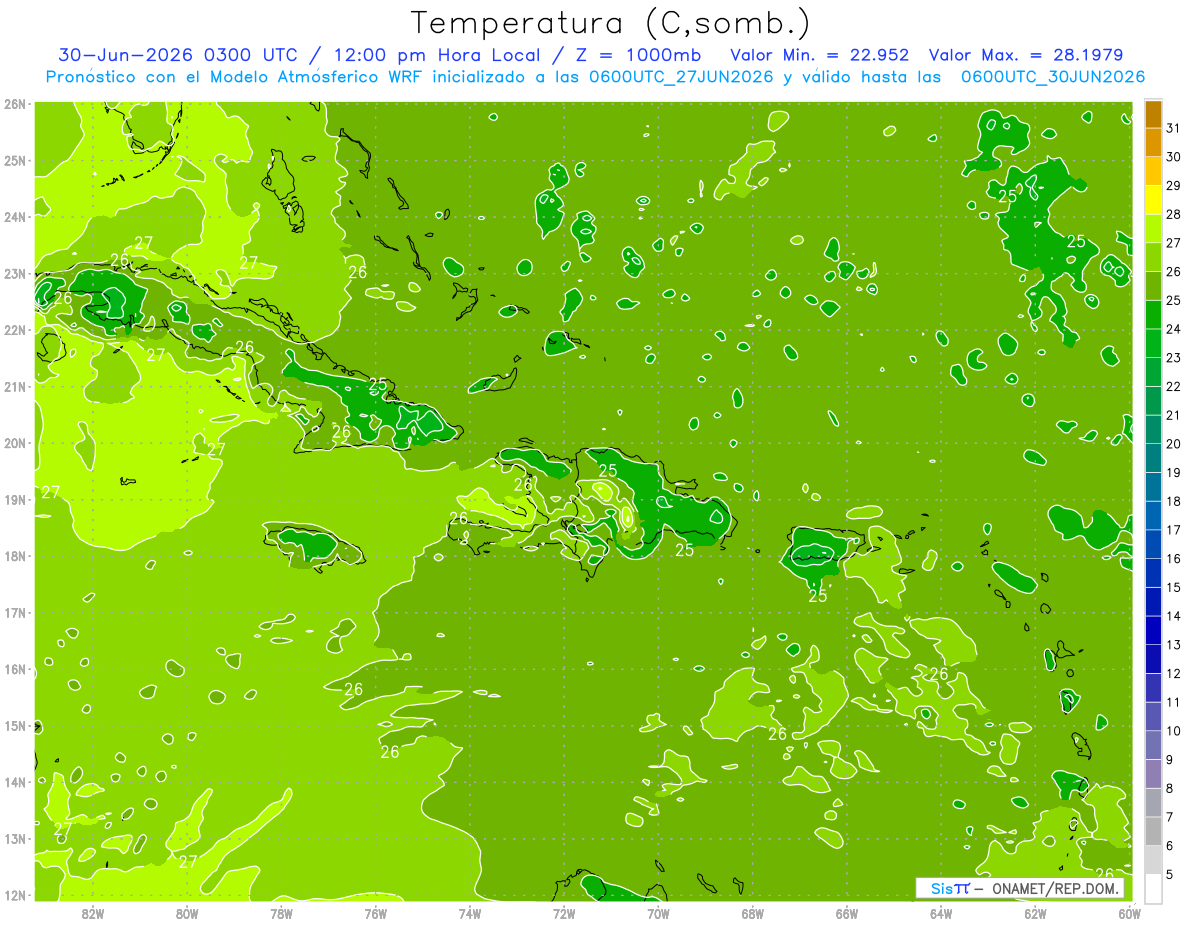Click the color scale label 28

pos(1173,214)
